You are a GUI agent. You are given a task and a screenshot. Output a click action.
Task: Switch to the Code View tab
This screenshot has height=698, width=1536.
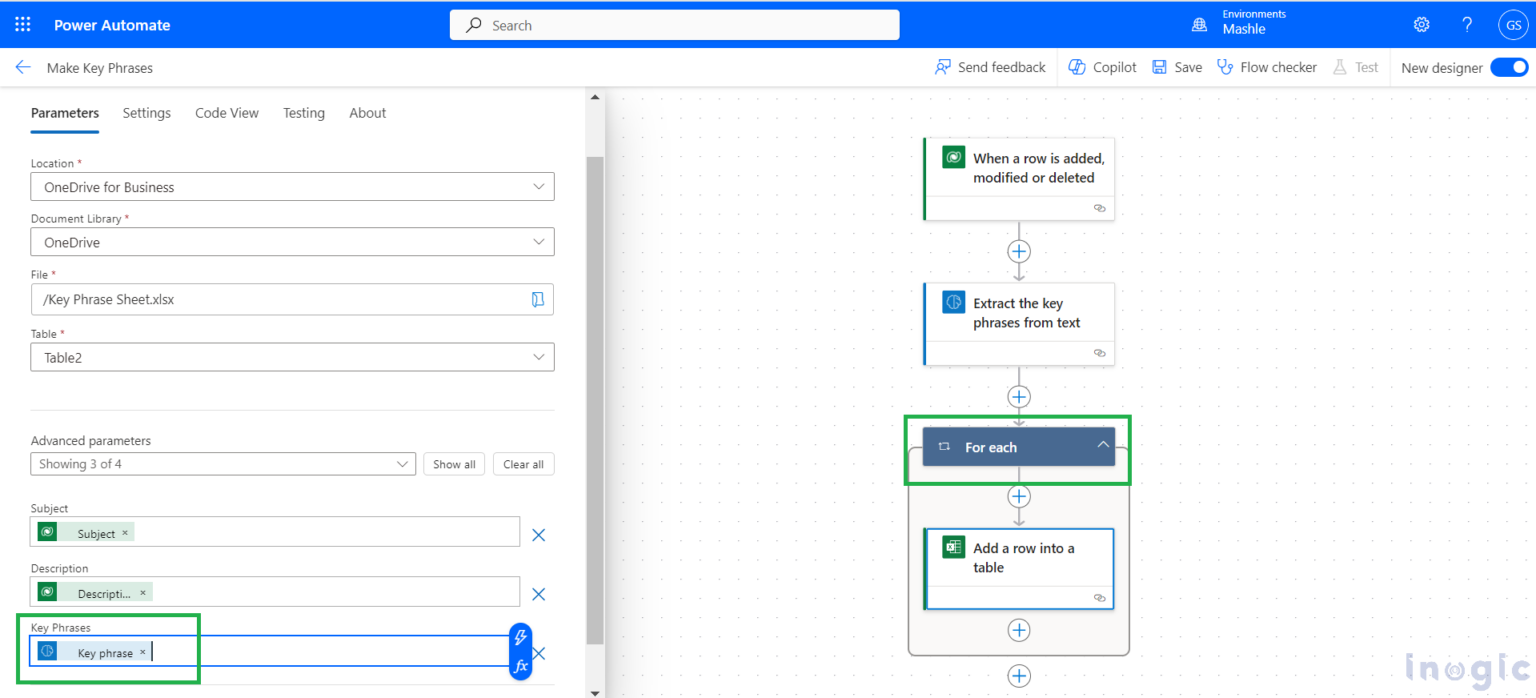tap(226, 113)
